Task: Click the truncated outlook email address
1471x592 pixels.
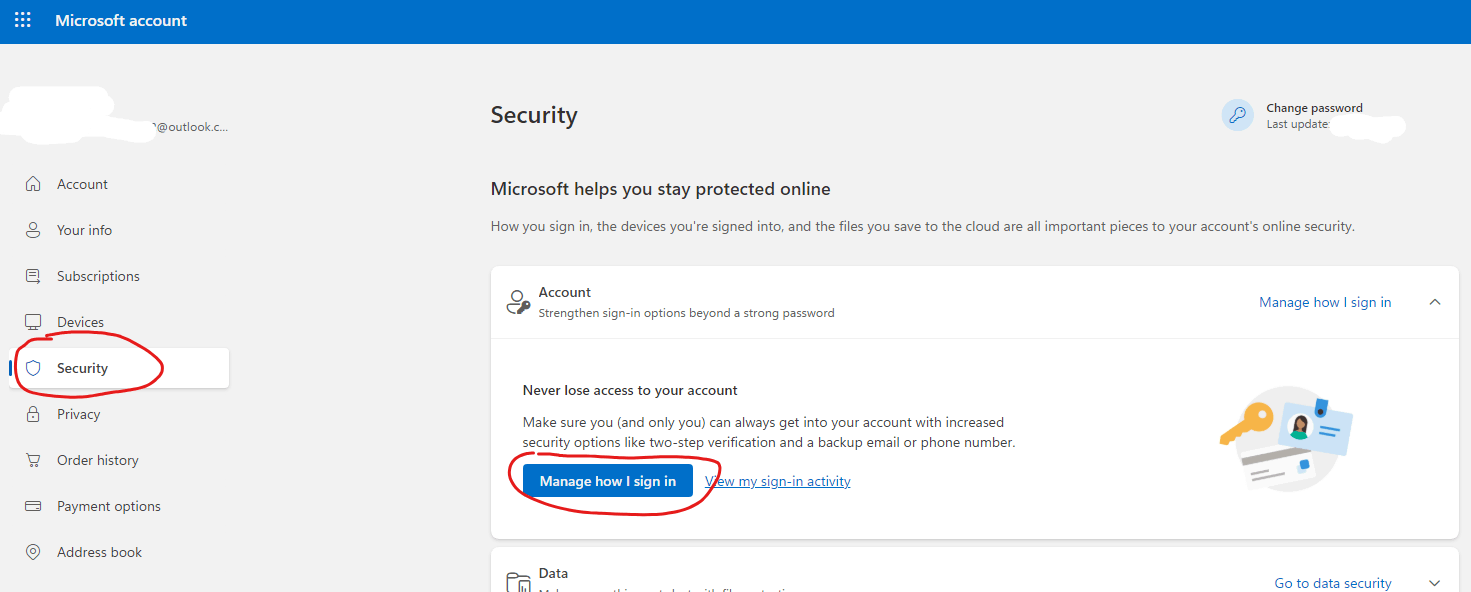Action: pos(190,126)
